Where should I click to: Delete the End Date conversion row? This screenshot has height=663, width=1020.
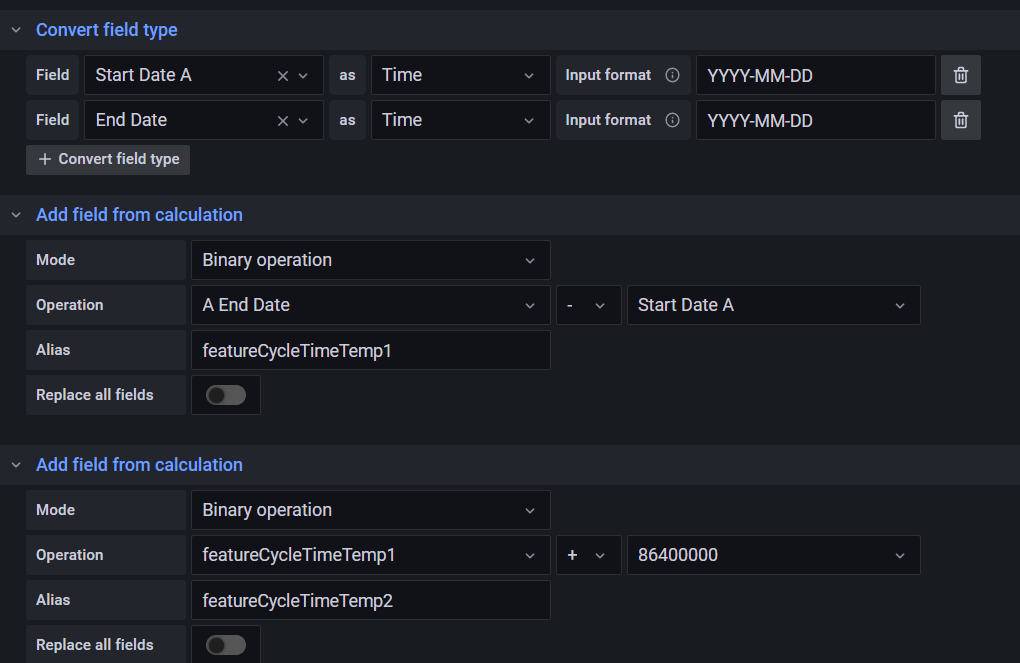[959, 119]
